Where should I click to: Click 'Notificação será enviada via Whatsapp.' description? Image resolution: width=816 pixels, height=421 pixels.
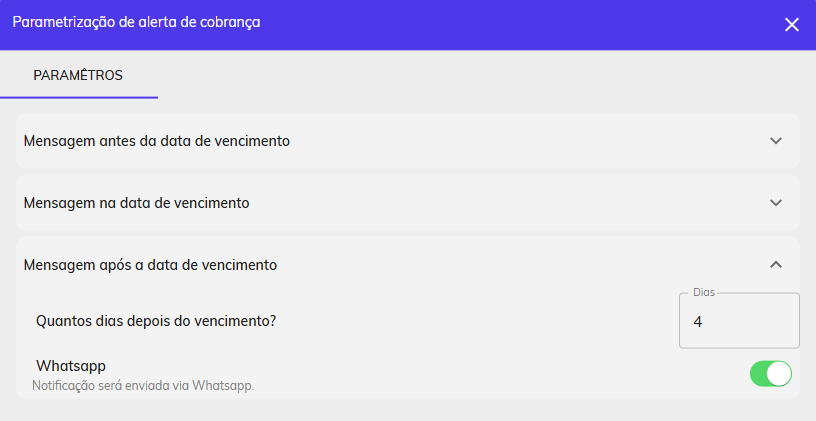tap(143, 386)
